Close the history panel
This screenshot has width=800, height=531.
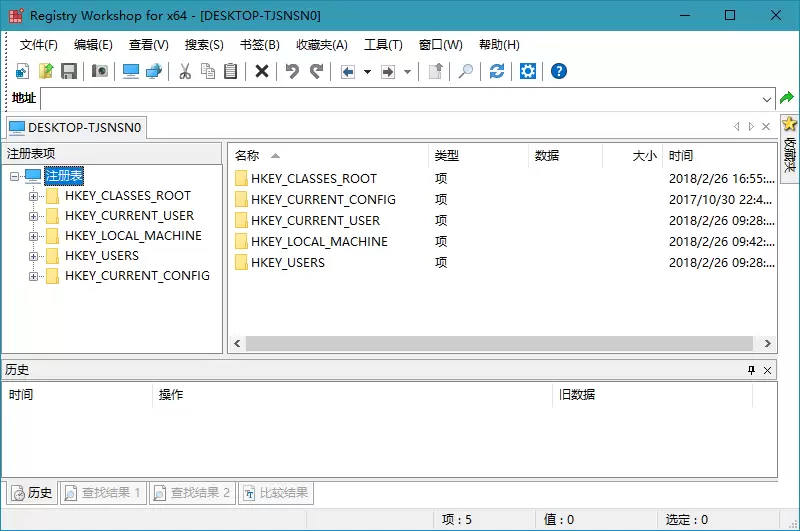point(767,370)
